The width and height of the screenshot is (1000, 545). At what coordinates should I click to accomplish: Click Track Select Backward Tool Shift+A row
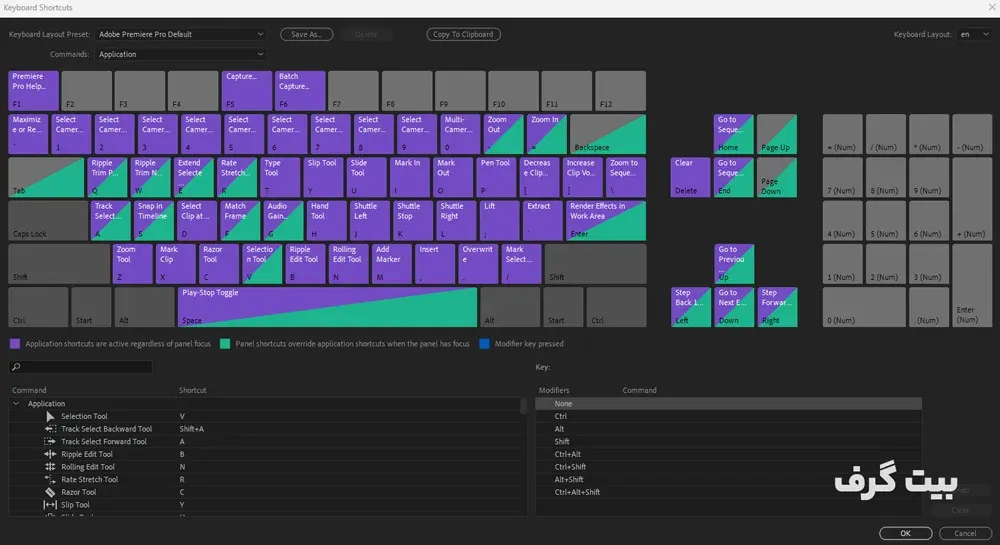pos(265,429)
